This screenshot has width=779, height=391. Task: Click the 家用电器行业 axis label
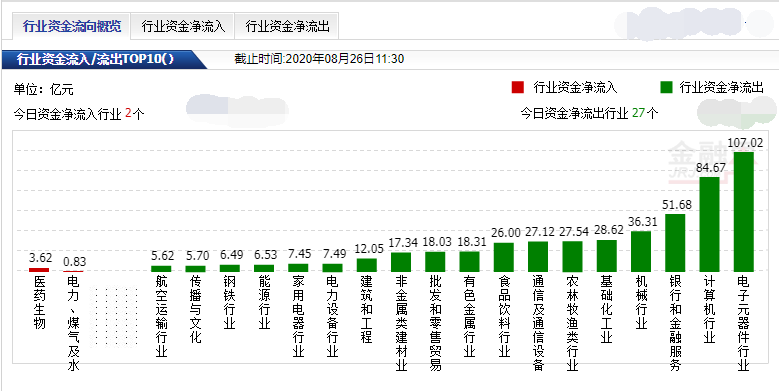pos(298,316)
